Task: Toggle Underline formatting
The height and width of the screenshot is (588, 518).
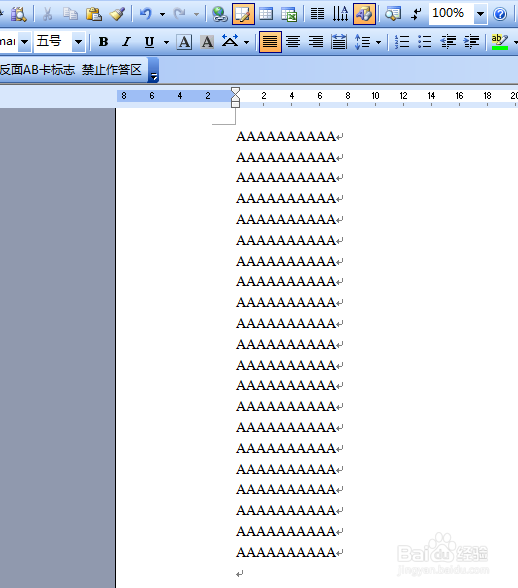Action: pos(149,42)
